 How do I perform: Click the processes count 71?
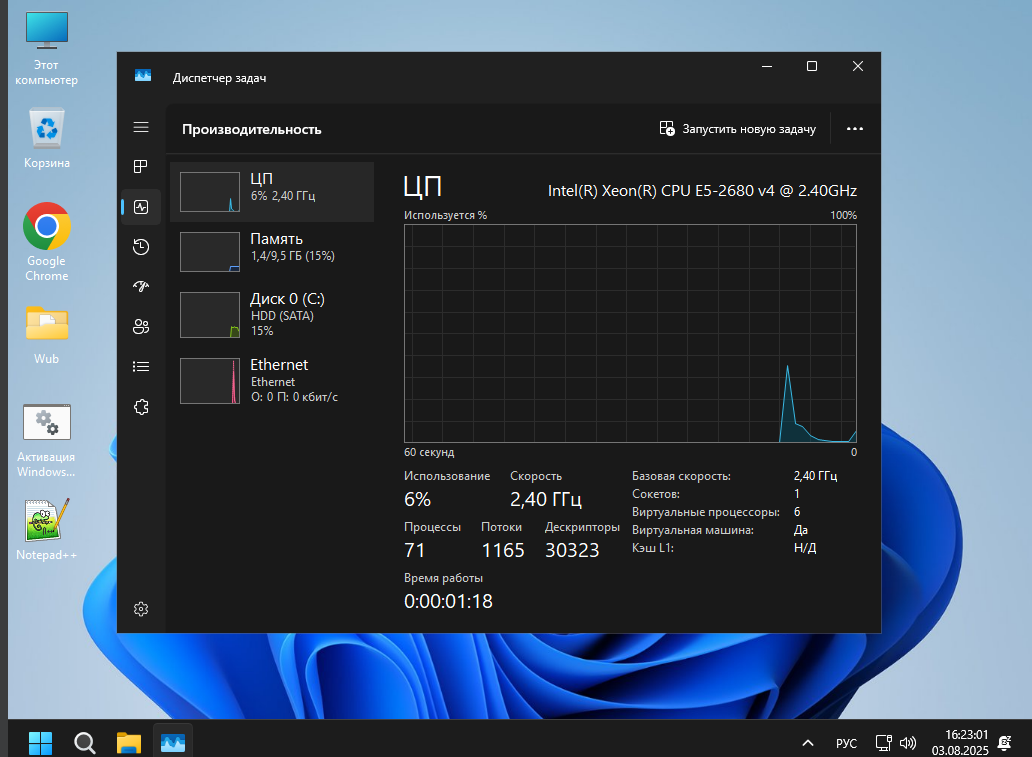[415, 550]
